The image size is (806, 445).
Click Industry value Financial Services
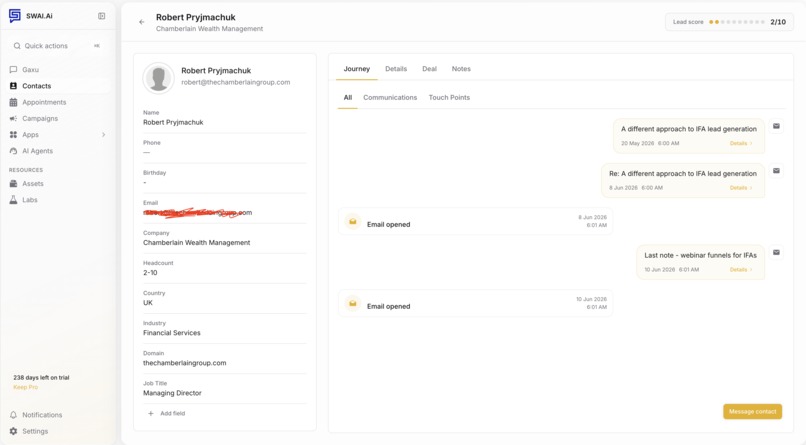pos(172,333)
